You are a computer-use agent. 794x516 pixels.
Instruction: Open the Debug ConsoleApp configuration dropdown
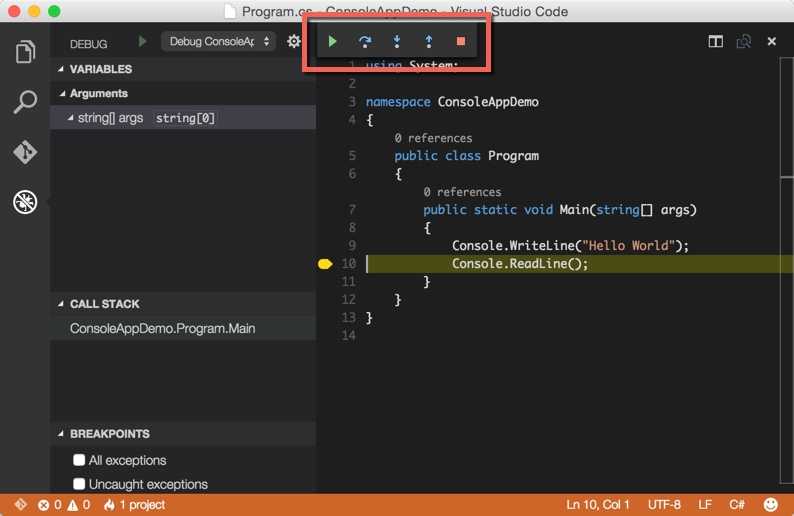[x=218, y=42]
